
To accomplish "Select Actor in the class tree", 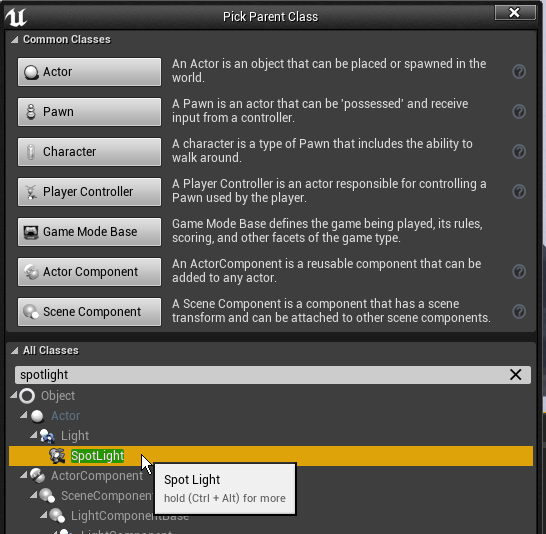I will pyautogui.click(x=65, y=416).
